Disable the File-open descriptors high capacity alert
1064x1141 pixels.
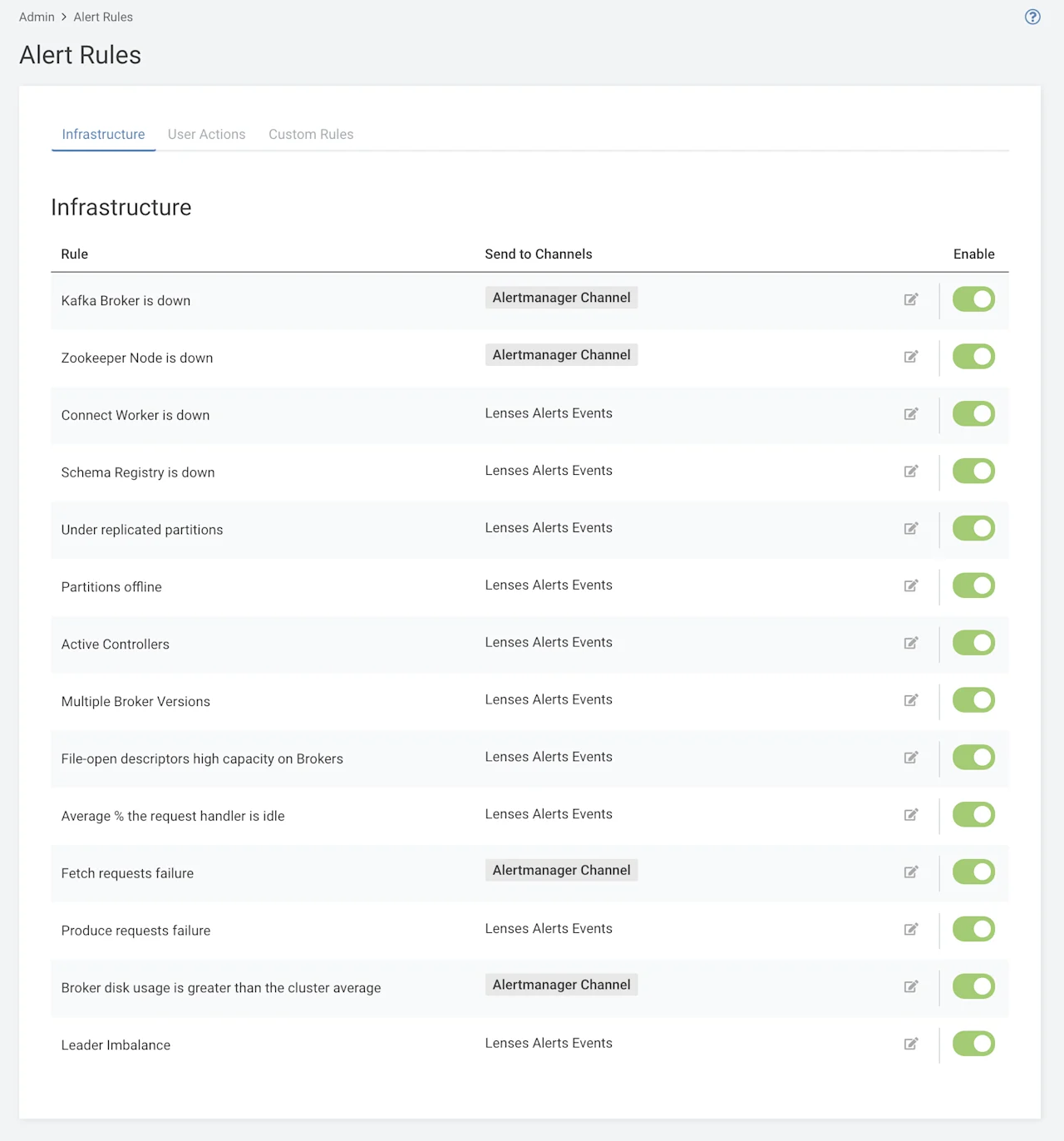pos(973,758)
